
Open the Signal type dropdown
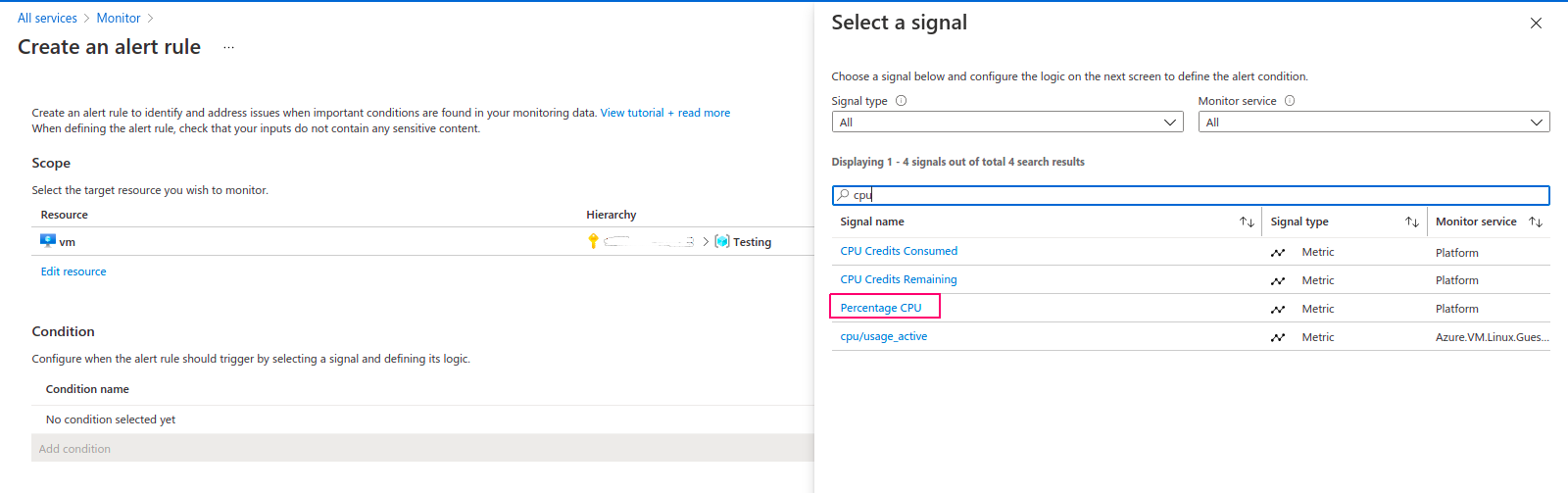click(x=1007, y=123)
